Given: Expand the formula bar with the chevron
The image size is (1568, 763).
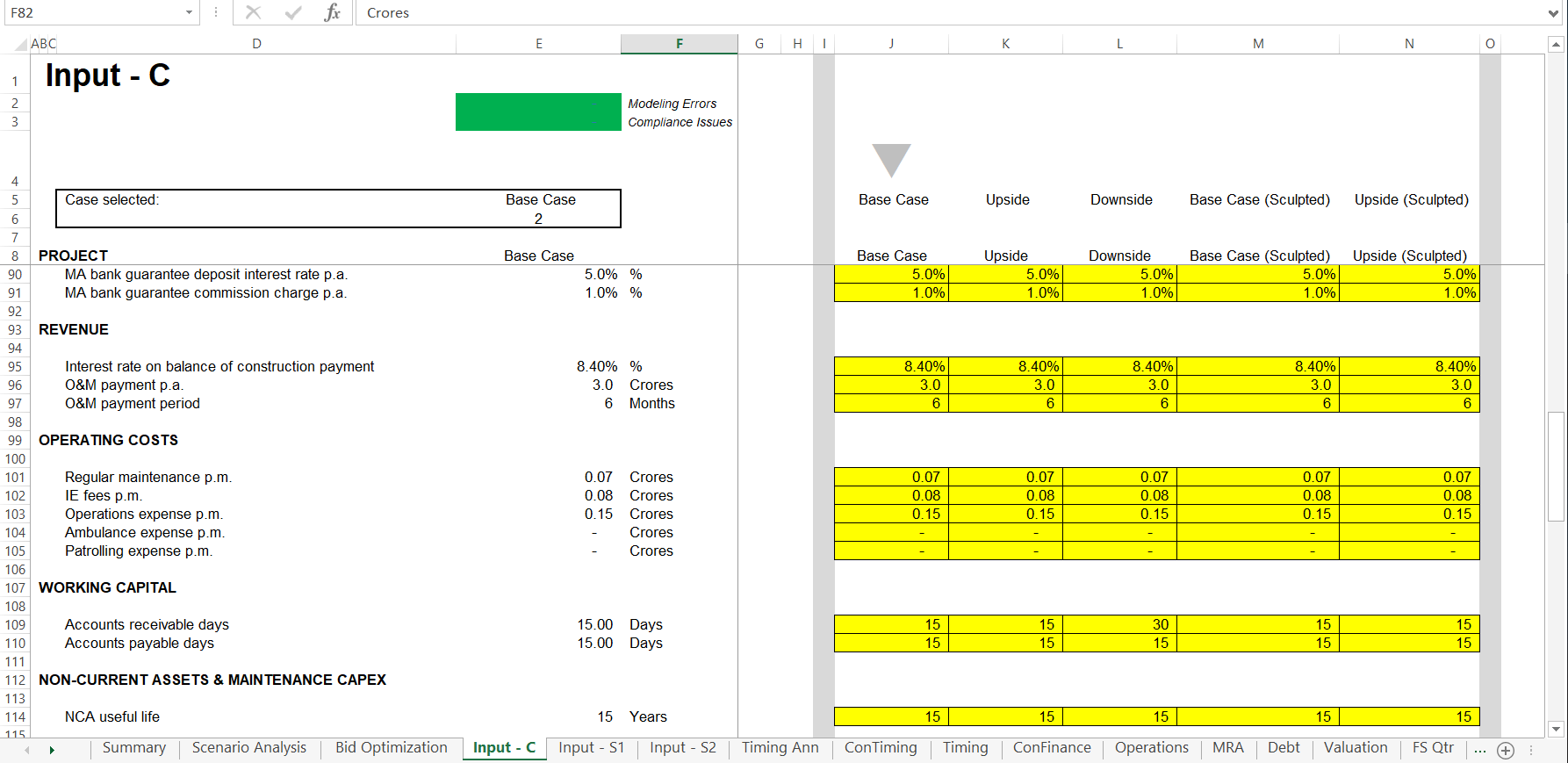Looking at the screenshot, I should click(x=1554, y=13).
